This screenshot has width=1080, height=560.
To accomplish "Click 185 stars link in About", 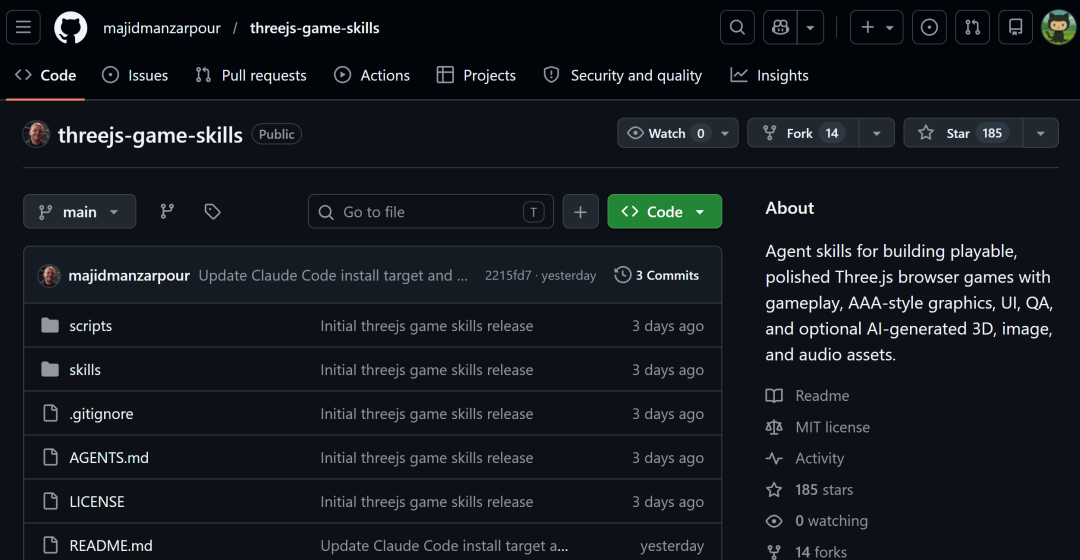I will pos(809,490).
